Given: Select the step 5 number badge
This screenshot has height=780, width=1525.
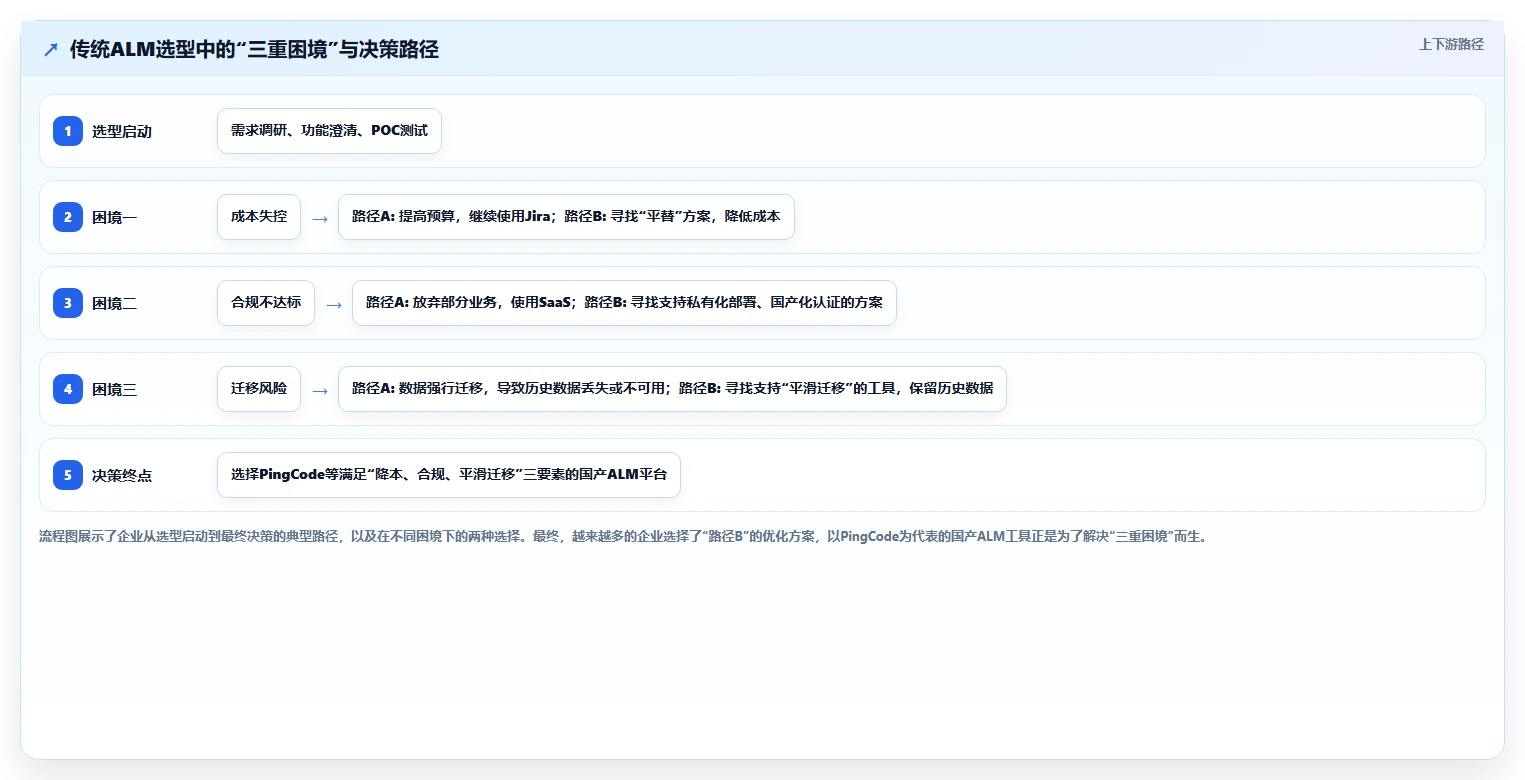Looking at the screenshot, I should [x=68, y=475].
